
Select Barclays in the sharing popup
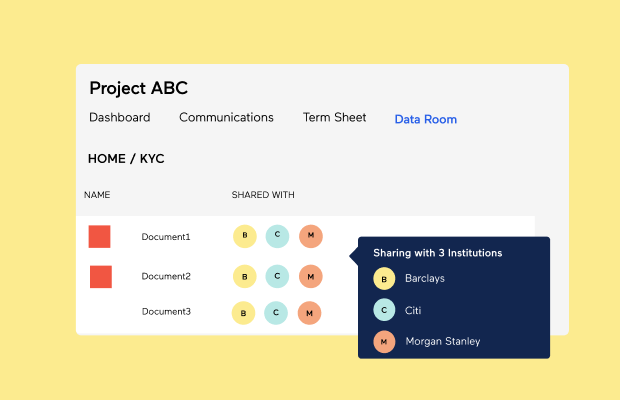(x=426, y=279)
